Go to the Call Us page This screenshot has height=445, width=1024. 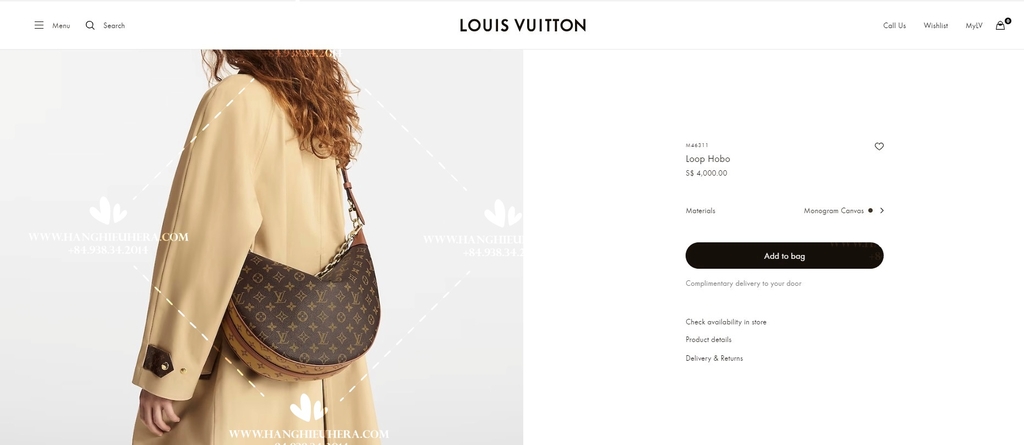point(894,25)
